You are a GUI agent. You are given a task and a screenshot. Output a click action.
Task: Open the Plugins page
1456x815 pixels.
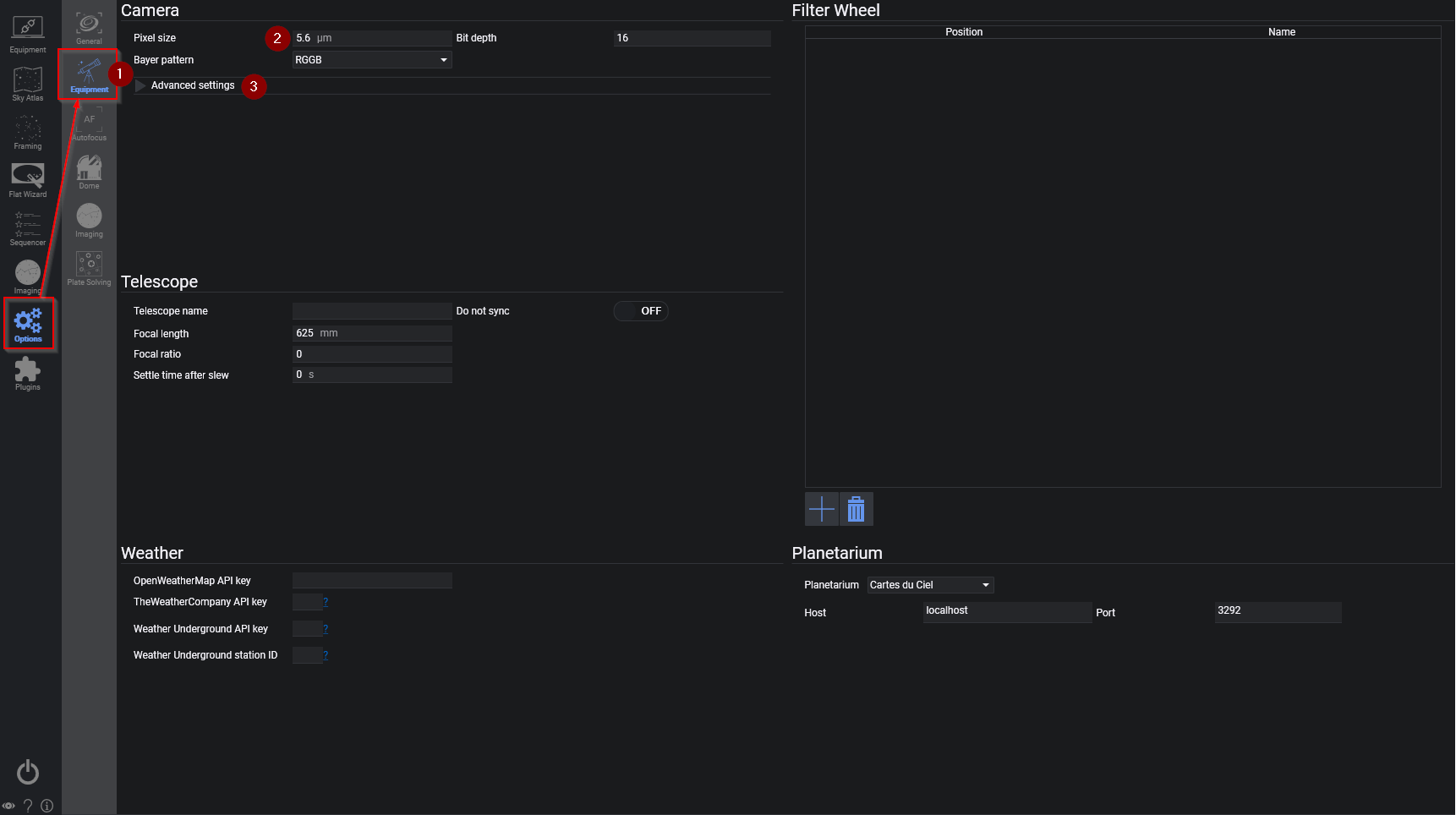tap(28, 373)
